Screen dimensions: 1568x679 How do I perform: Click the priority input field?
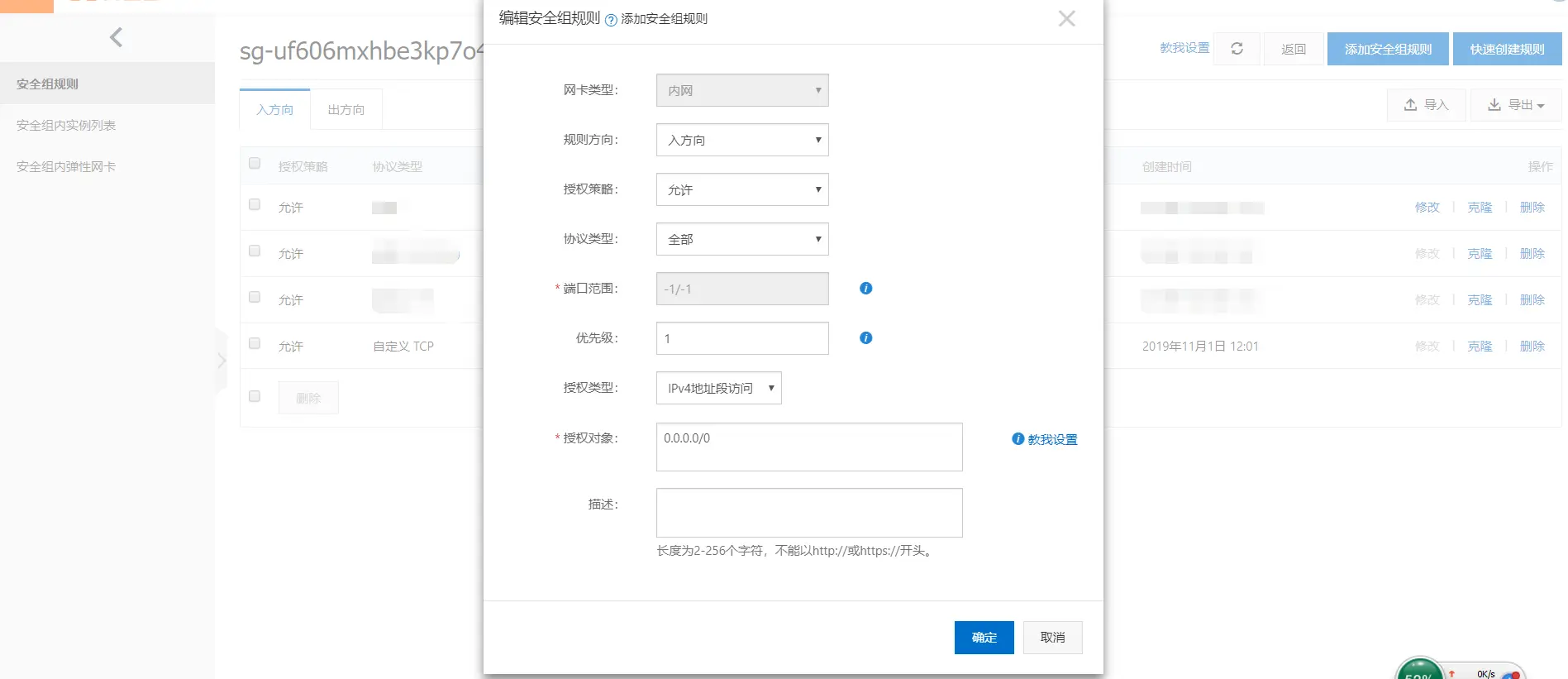pyautogui.click(x=742, y=338)
